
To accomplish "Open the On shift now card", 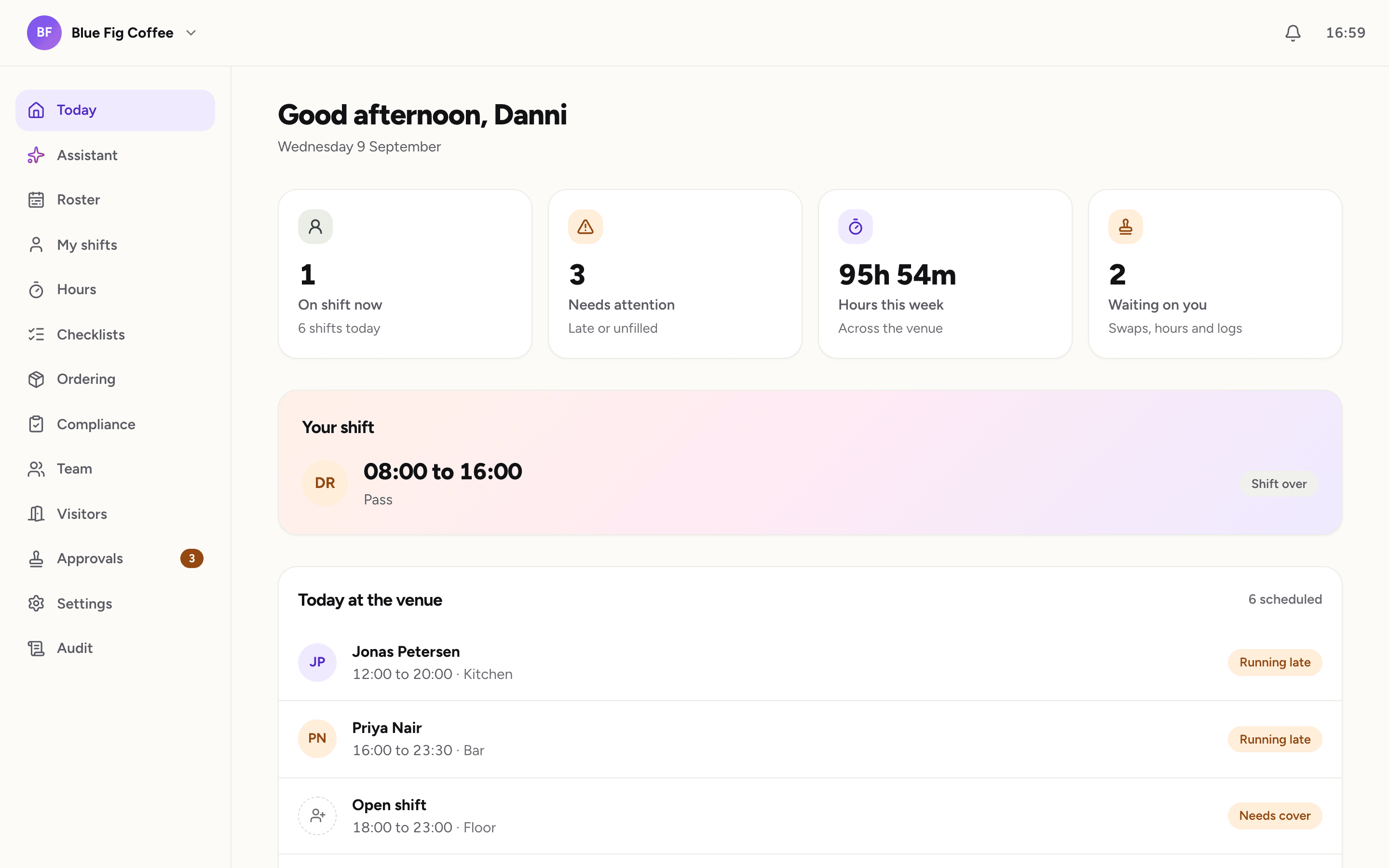I will tap(405, 274).
